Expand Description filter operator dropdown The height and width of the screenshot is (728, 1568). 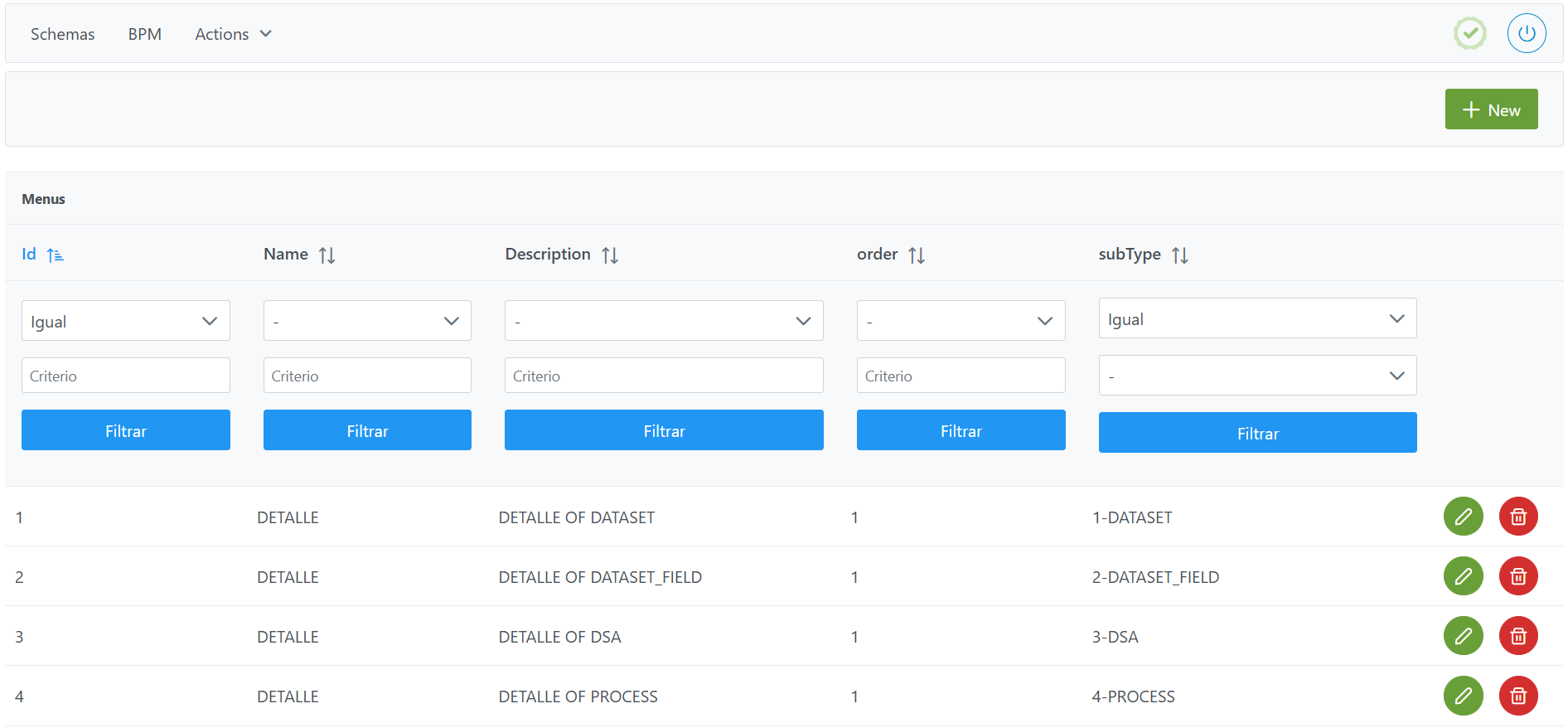pyautogui.click(x=663, y=321)
